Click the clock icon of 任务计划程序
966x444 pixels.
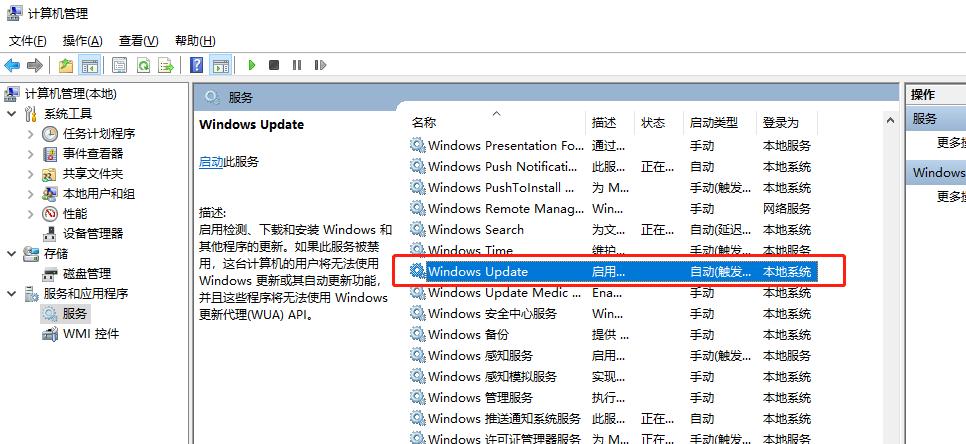50,134
